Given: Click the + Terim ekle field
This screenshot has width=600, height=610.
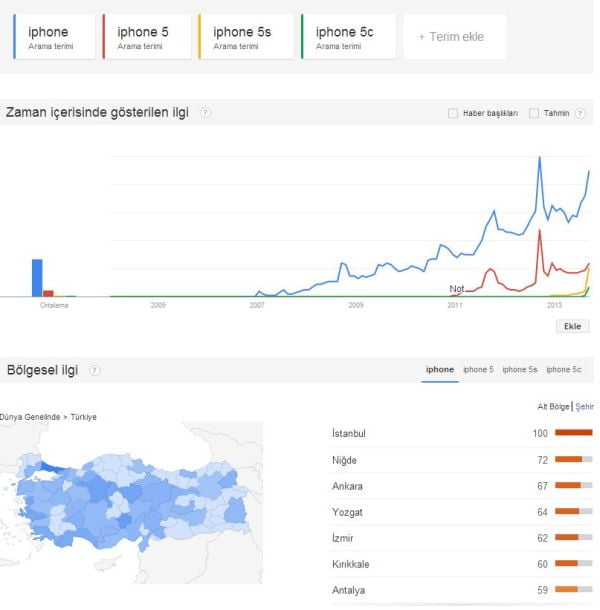Looking at the screenshot, I should (453, 37).
